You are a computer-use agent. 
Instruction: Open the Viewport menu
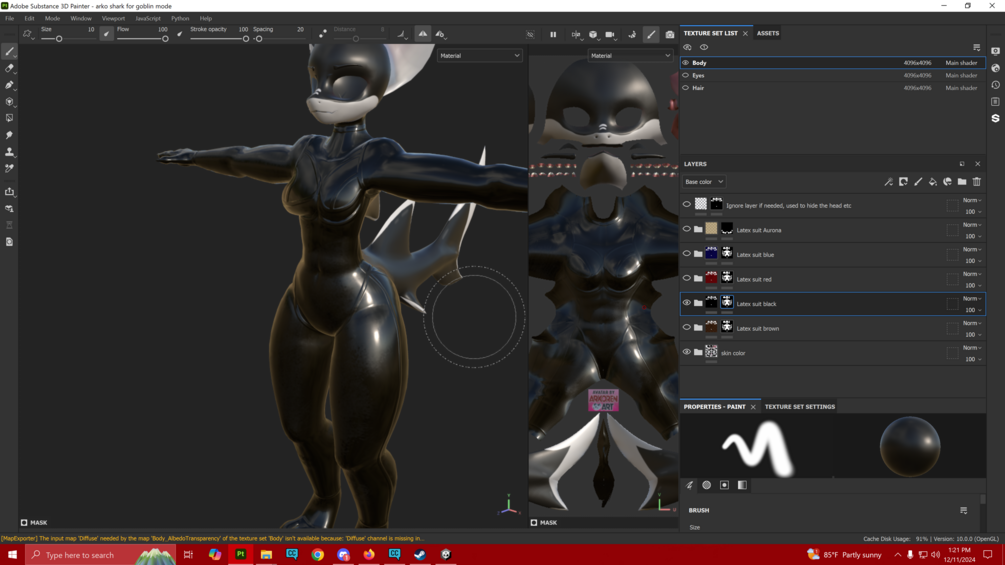(113, 19)
